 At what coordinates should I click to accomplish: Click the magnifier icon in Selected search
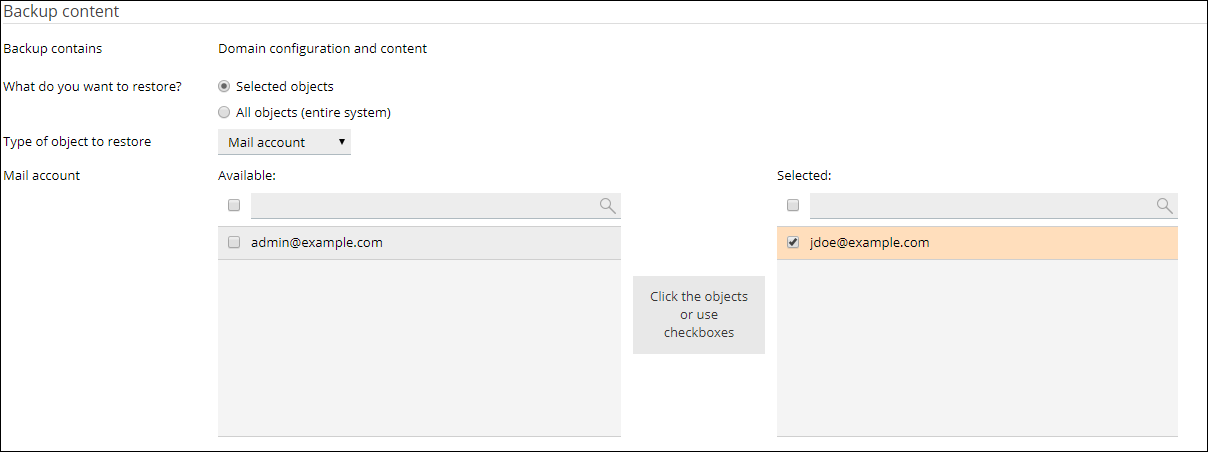click(x=1164, y=205)
